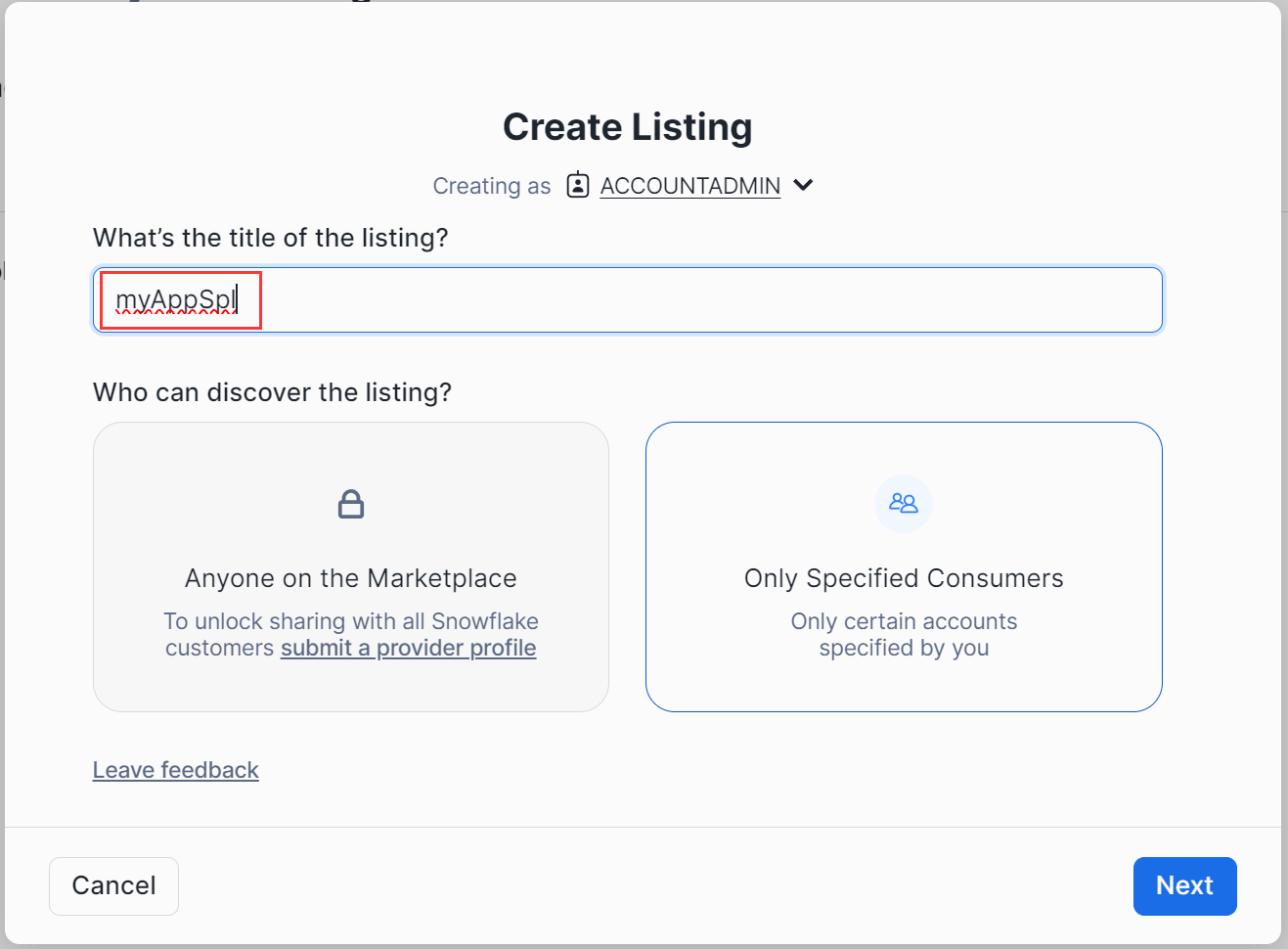This screenshot has height=949, width=1288.
Task: Click the Leave feedback link
Action: [176, 770]
